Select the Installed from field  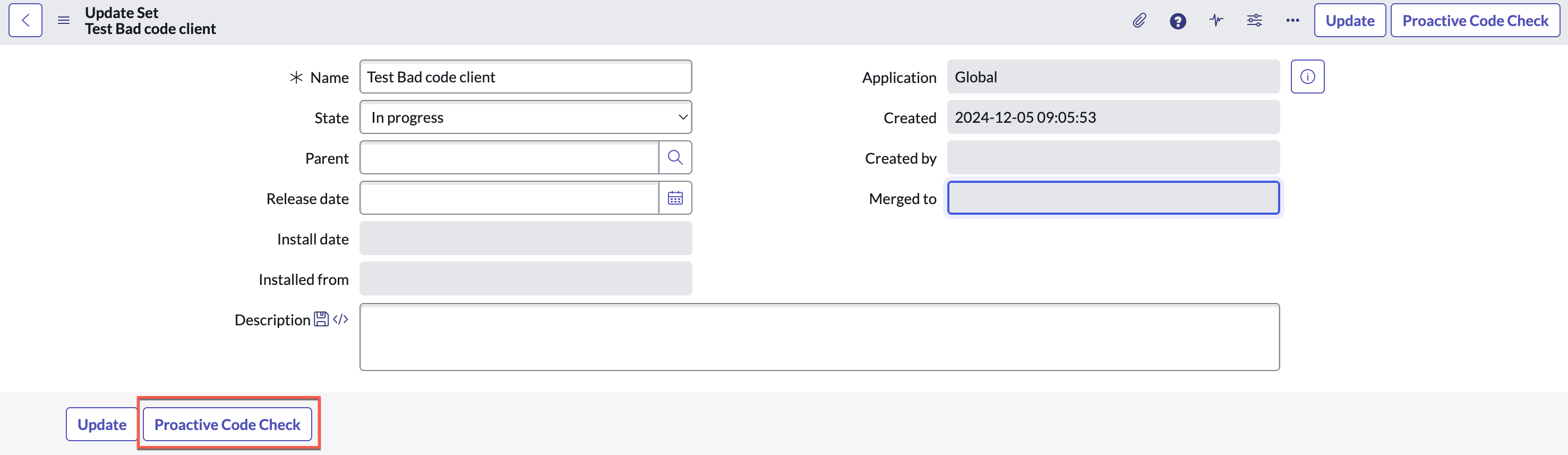(x=526, y=279)
